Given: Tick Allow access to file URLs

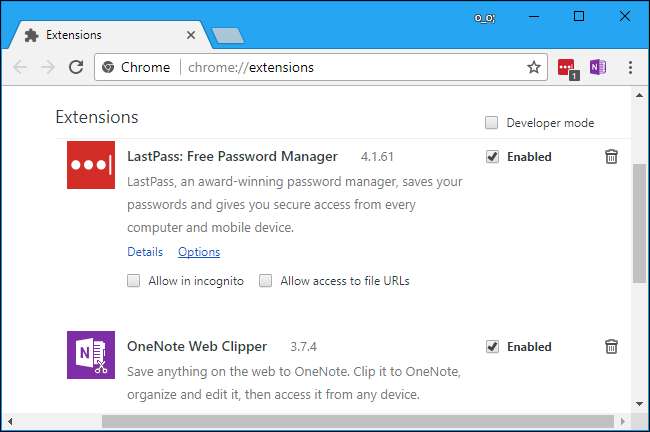Looking at the screenshot, I should (x=266, y=281).
